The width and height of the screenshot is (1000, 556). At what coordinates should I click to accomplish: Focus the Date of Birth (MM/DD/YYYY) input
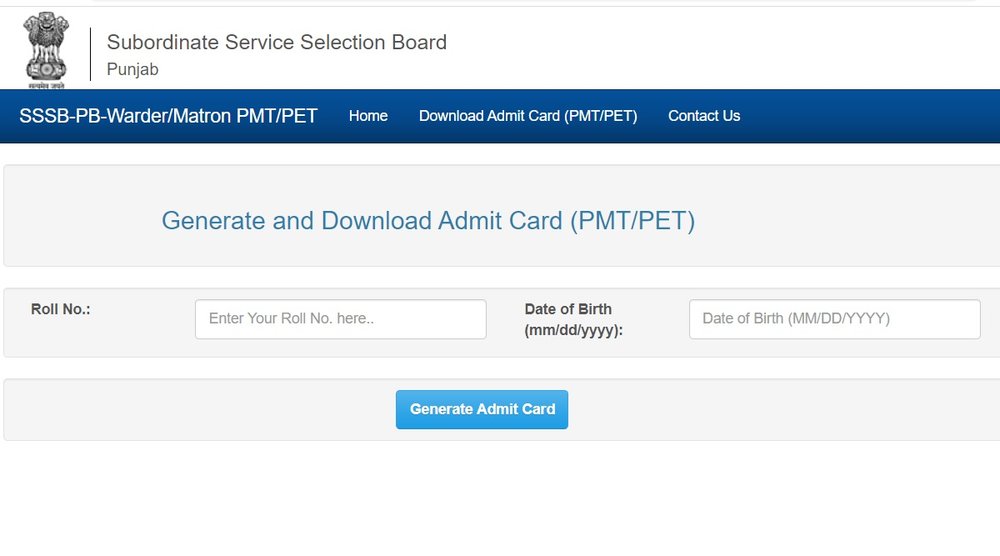pos(834,319)
